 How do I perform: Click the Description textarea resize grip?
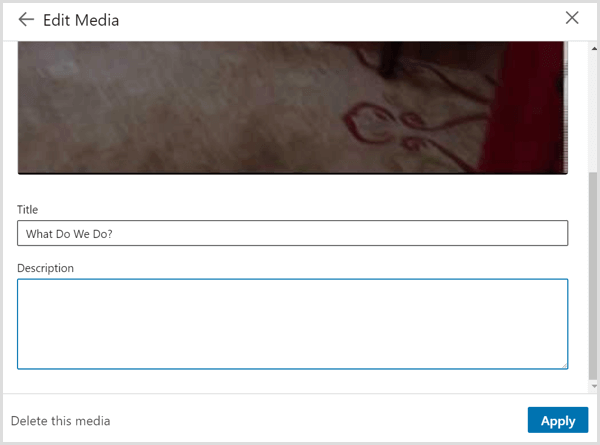tap(564, 365)
